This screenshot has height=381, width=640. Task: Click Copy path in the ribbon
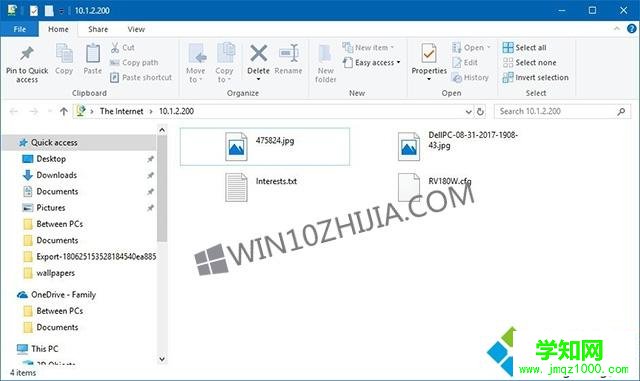click(x=134, y=62)
